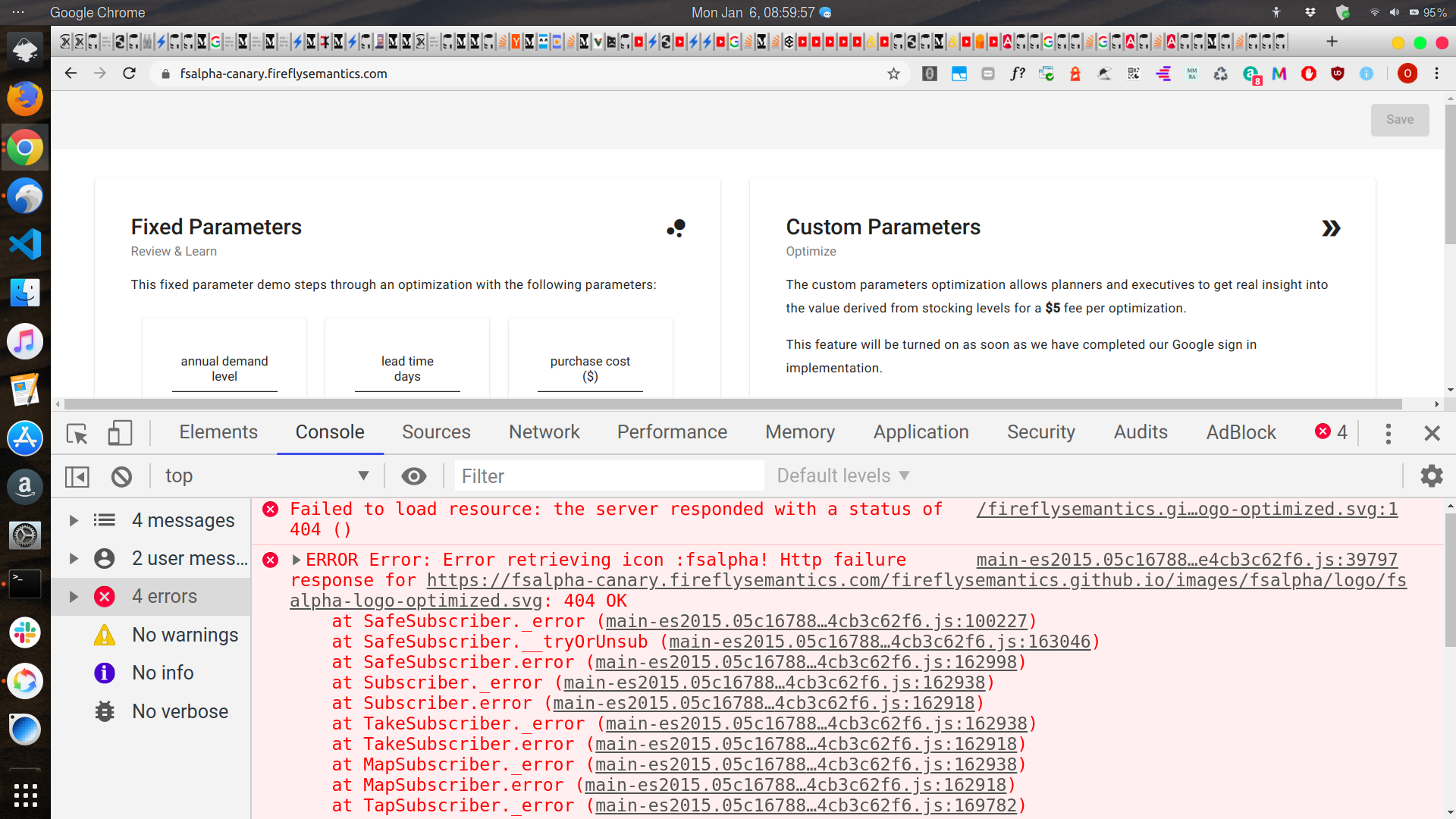Switch to the Network tab
This screenshot has height=819, width=1456.
point(544,432)
